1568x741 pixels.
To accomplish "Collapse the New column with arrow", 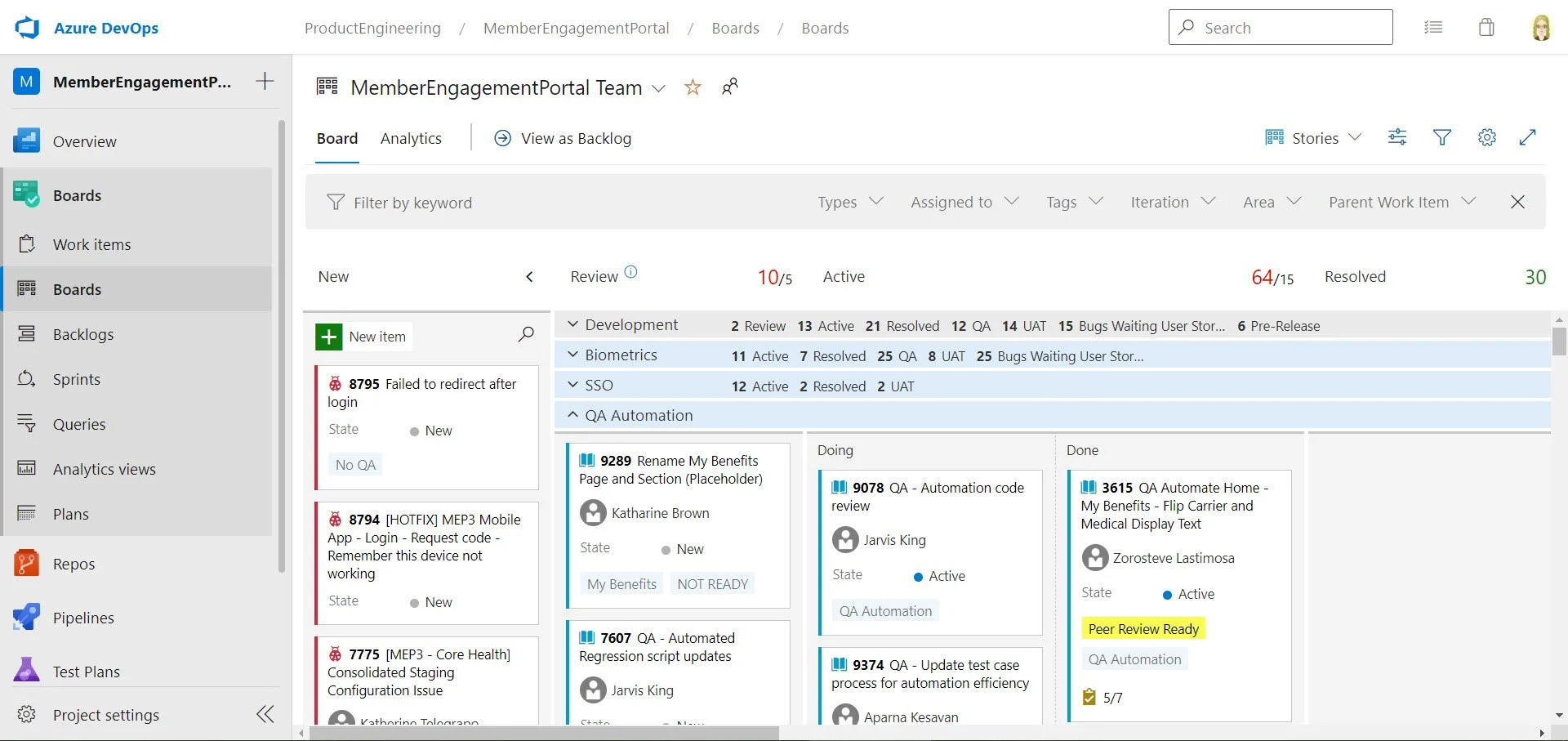I will click(529, 277).
